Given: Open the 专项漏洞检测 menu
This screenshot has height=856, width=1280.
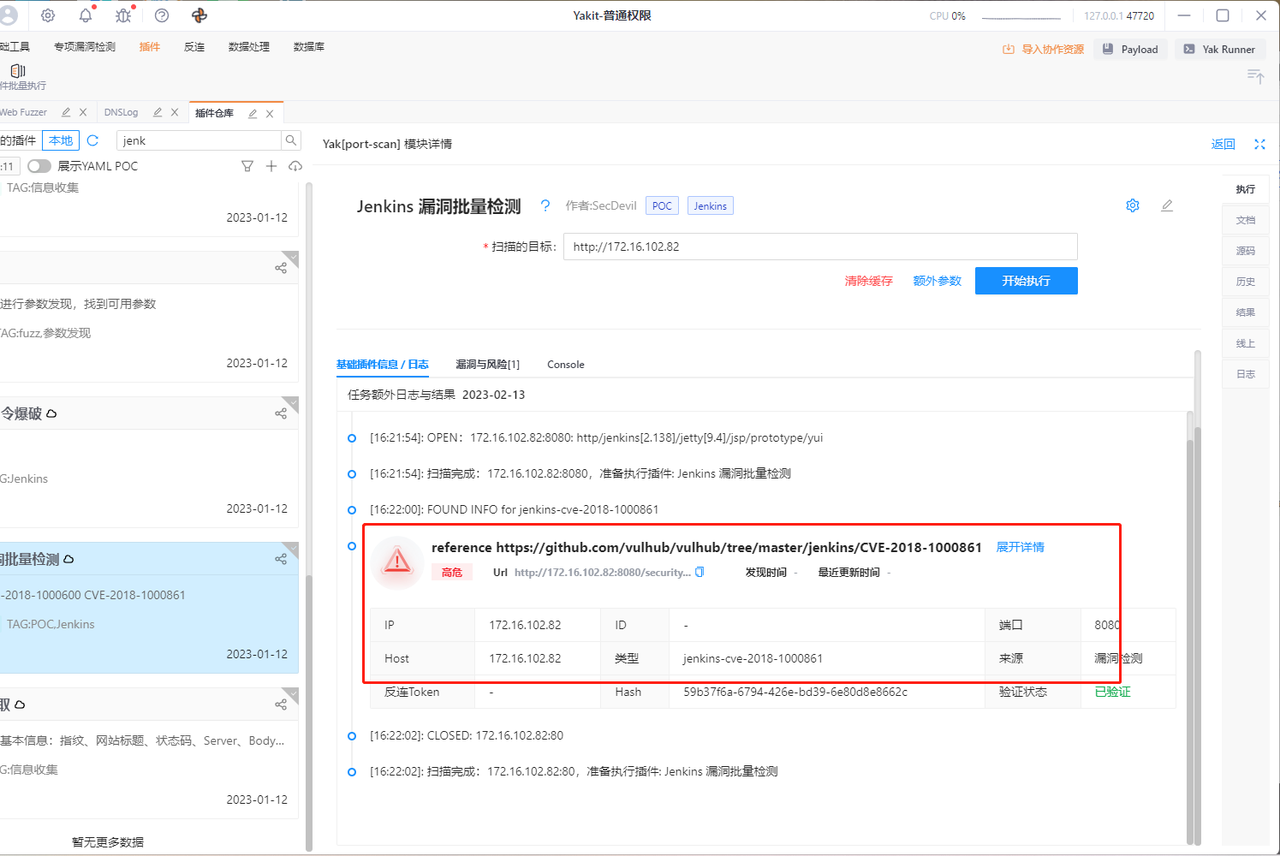Looking at the screenshot, I should pos(84,47).
